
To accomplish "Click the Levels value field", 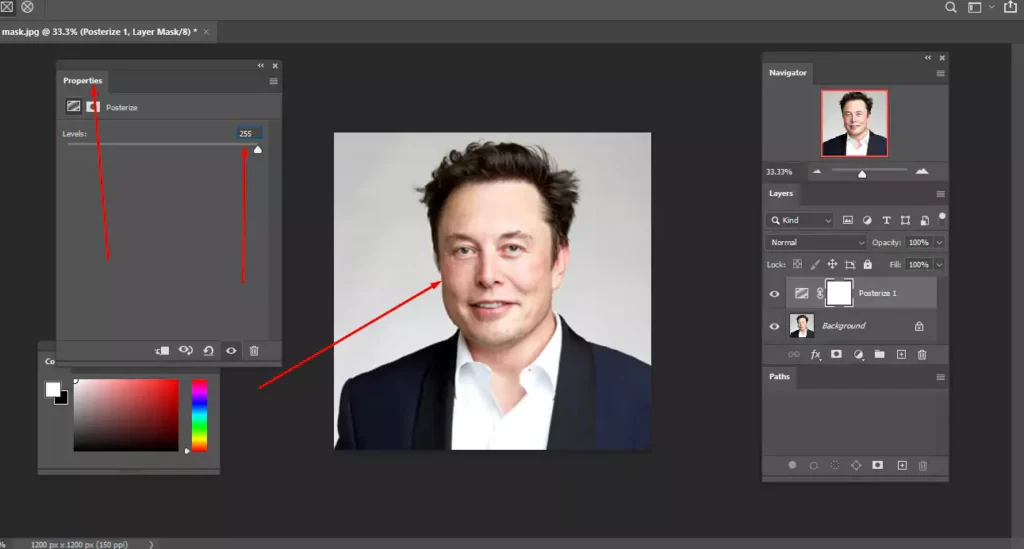I will tap(248, 133).
